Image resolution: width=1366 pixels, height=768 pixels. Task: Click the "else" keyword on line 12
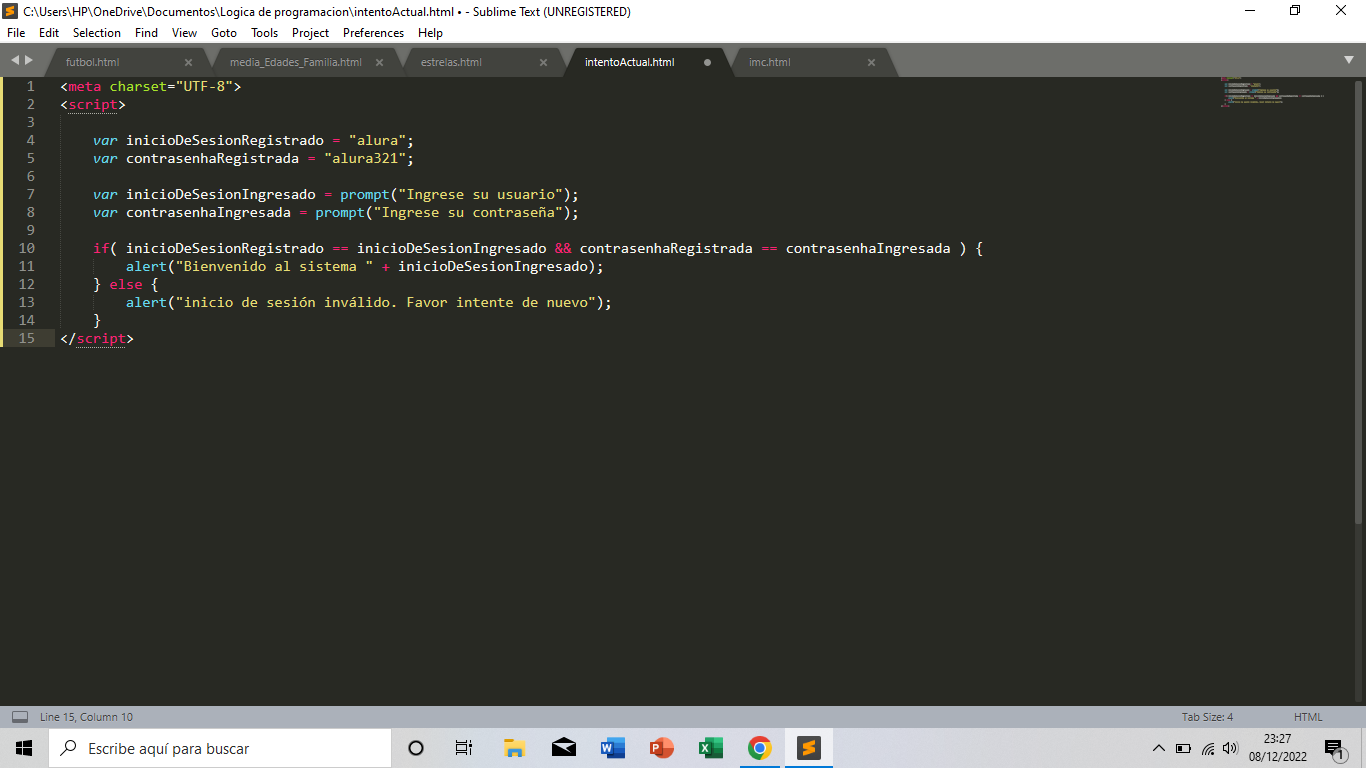point(126,284)
